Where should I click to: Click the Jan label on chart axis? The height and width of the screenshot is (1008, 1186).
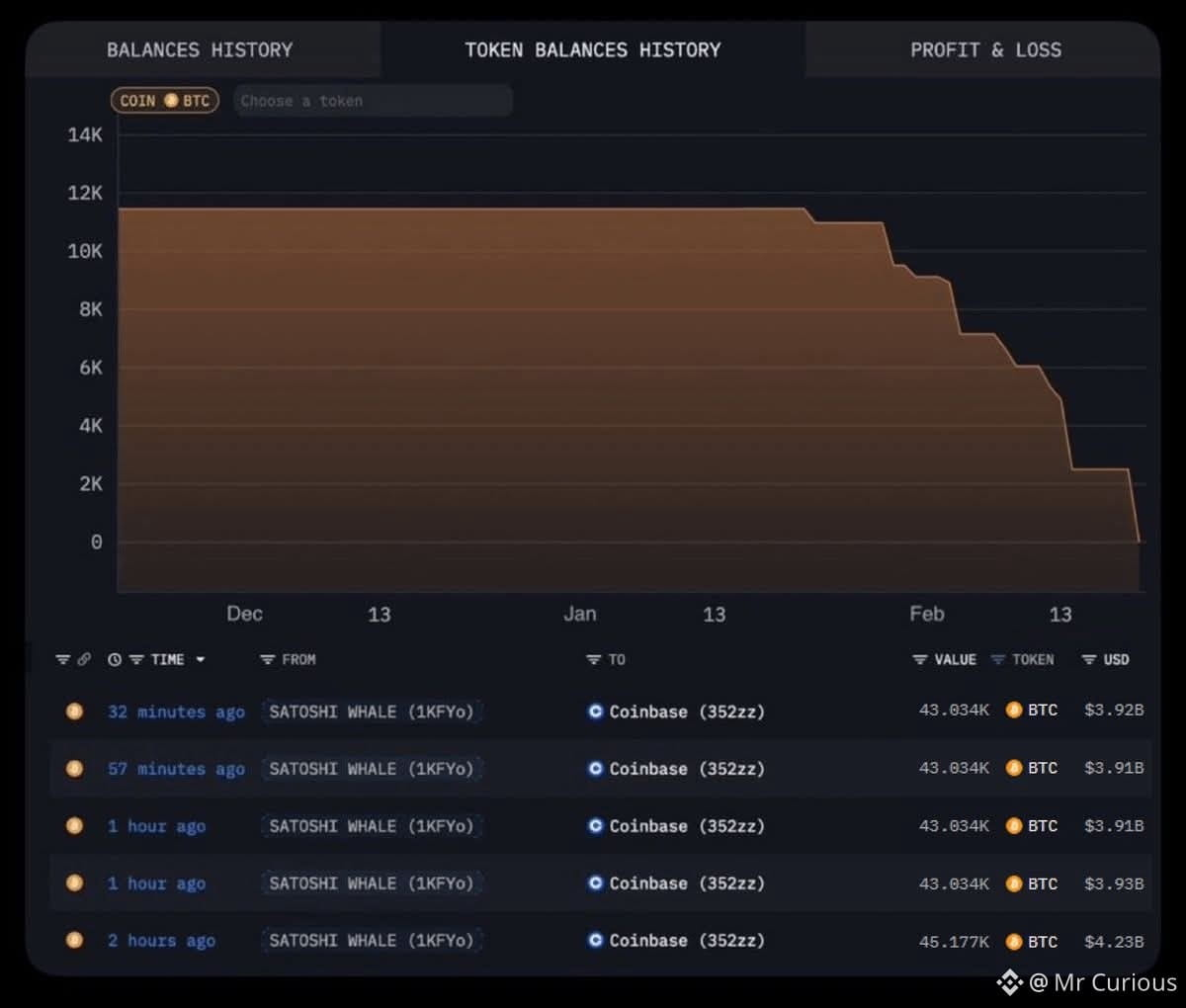click(x=580, y=614)
